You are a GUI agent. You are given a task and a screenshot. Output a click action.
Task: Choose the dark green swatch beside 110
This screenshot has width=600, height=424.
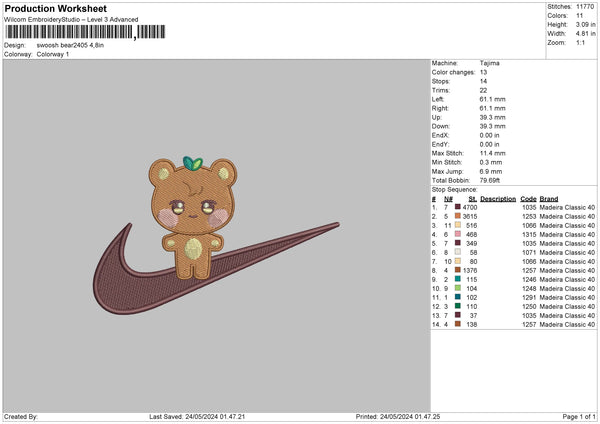coord(457,306)
